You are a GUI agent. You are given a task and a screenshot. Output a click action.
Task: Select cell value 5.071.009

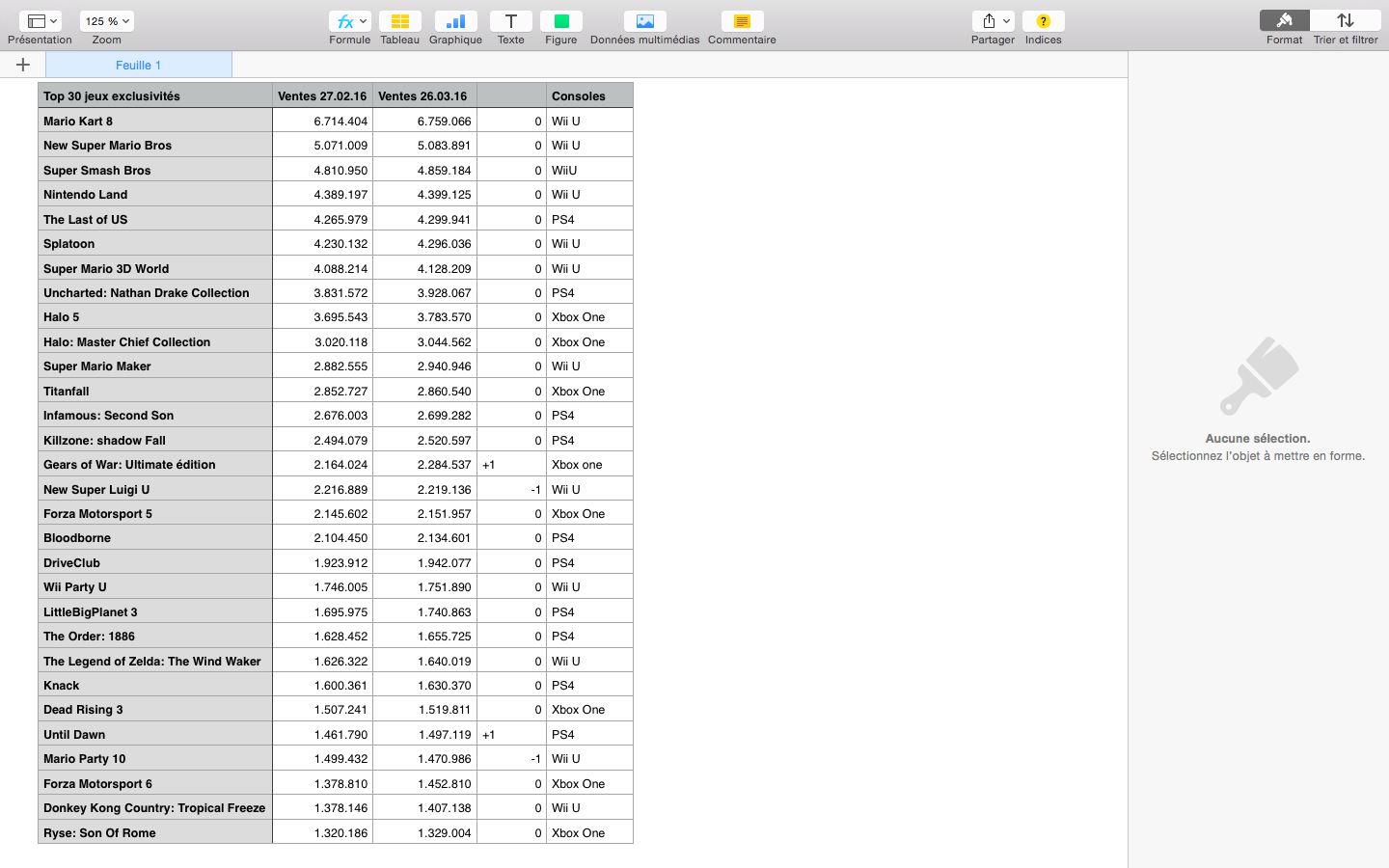point(322,145)
